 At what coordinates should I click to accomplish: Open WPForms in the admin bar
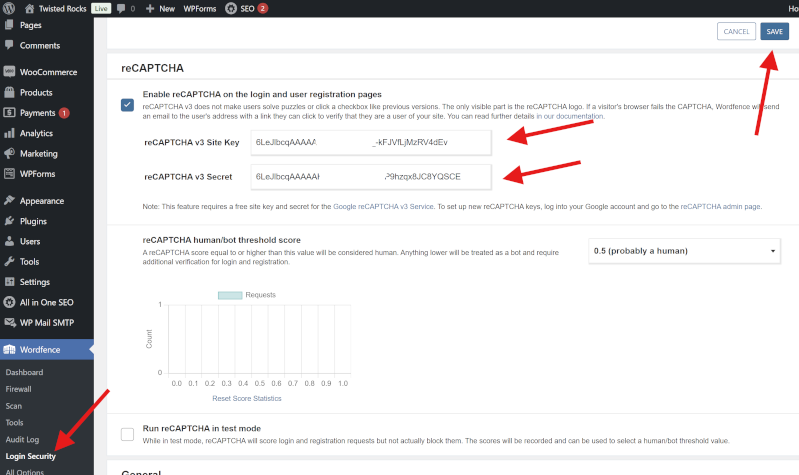tap(200, 9)
